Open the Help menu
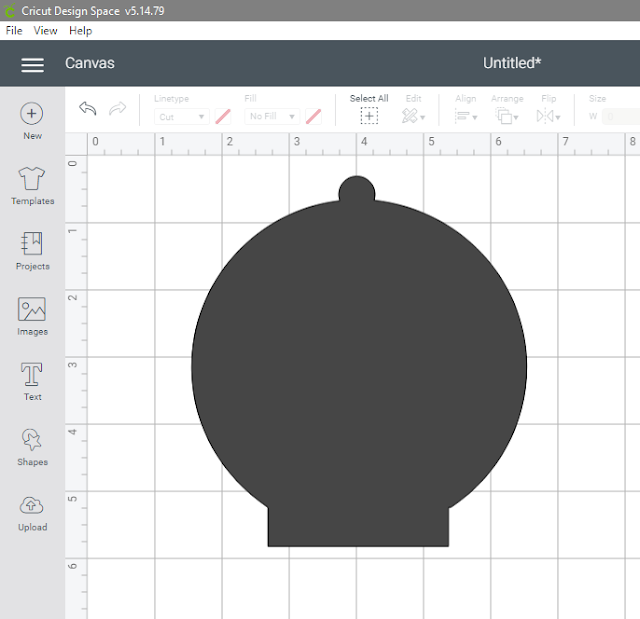 point(80,31)
